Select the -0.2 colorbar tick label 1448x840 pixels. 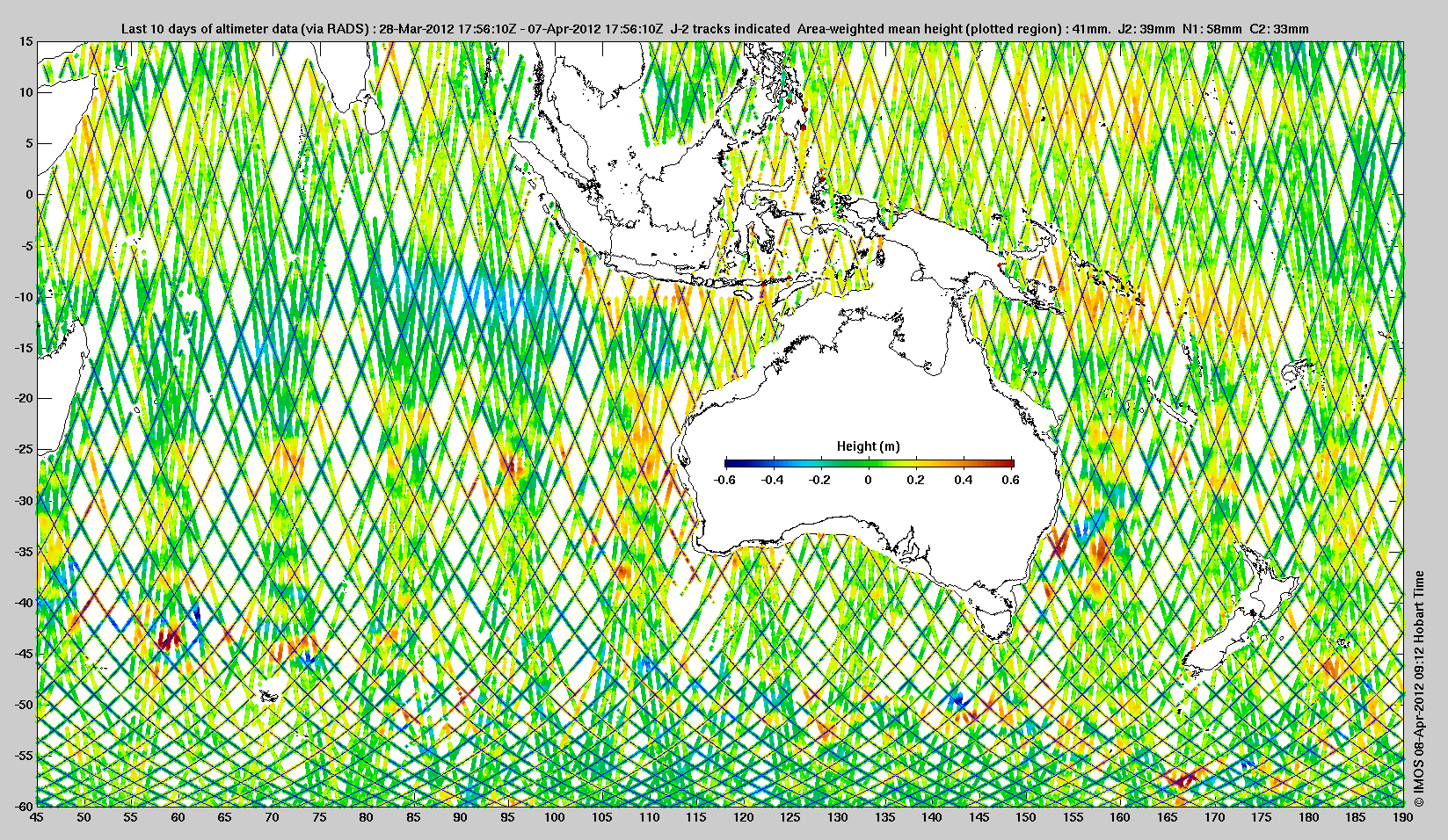pos(819,480)
